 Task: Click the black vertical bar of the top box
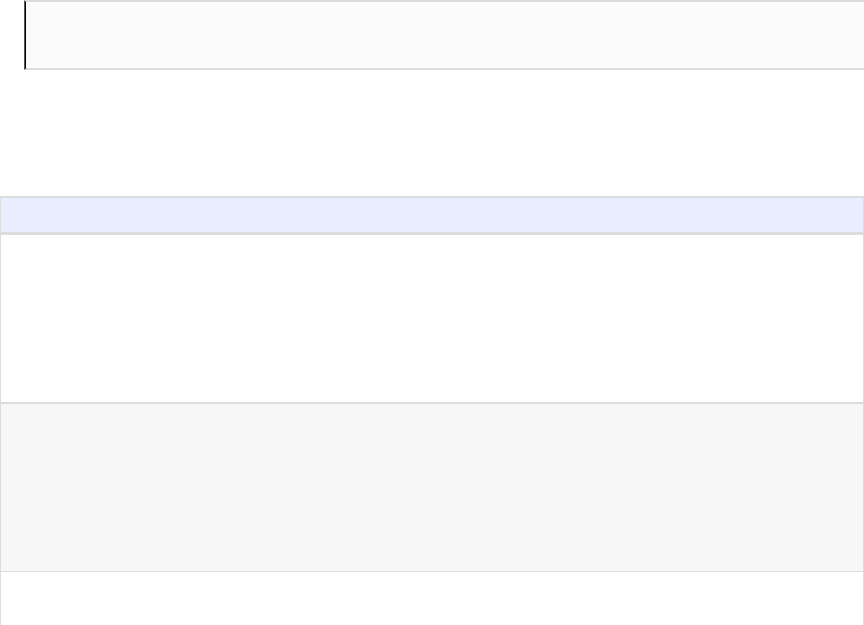click(25, 35)
